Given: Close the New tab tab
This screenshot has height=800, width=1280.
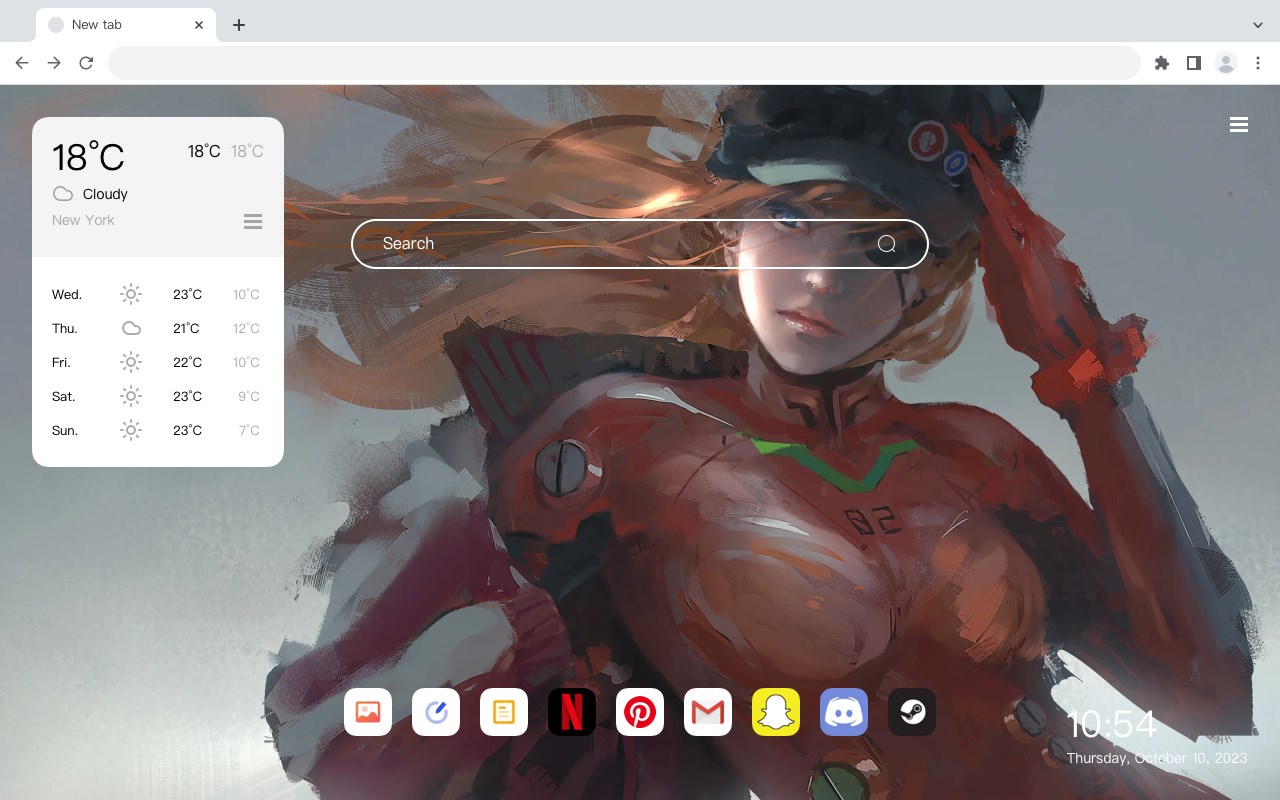Looking at the screenshot, I should (199, 25).
